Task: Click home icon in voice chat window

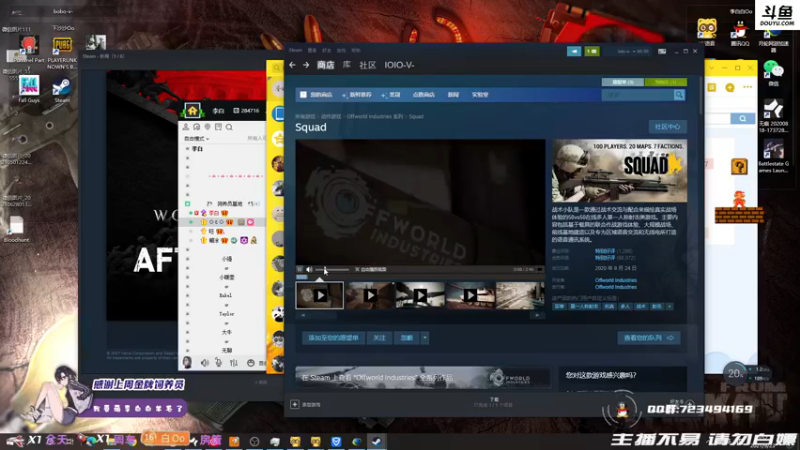Action: click(x=192, y=110)
